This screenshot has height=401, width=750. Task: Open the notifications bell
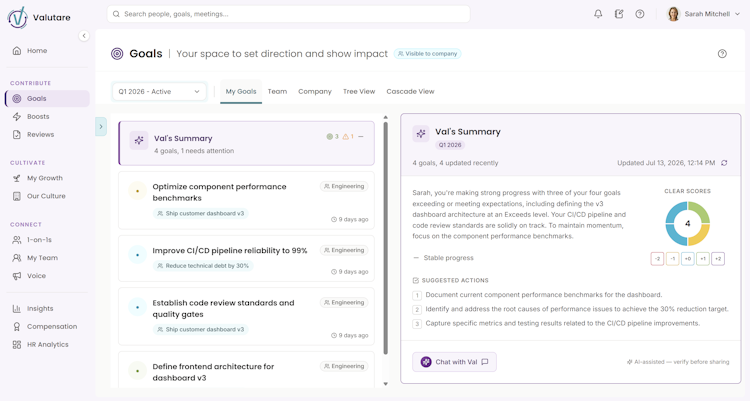tap(598, 14)
